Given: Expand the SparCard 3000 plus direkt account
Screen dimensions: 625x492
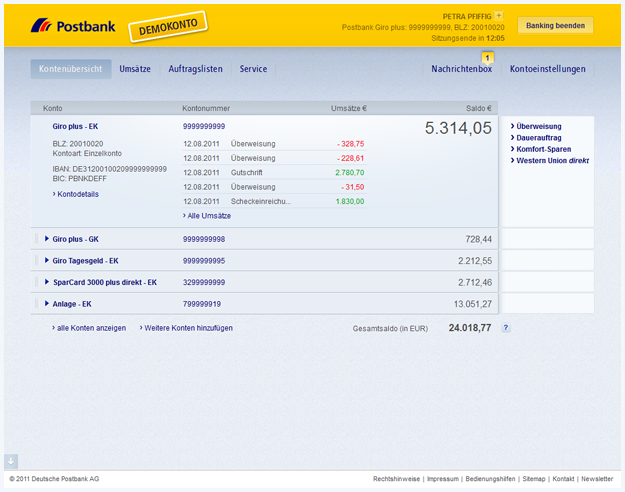Looking at the screenshot, I should pos(47,282).
